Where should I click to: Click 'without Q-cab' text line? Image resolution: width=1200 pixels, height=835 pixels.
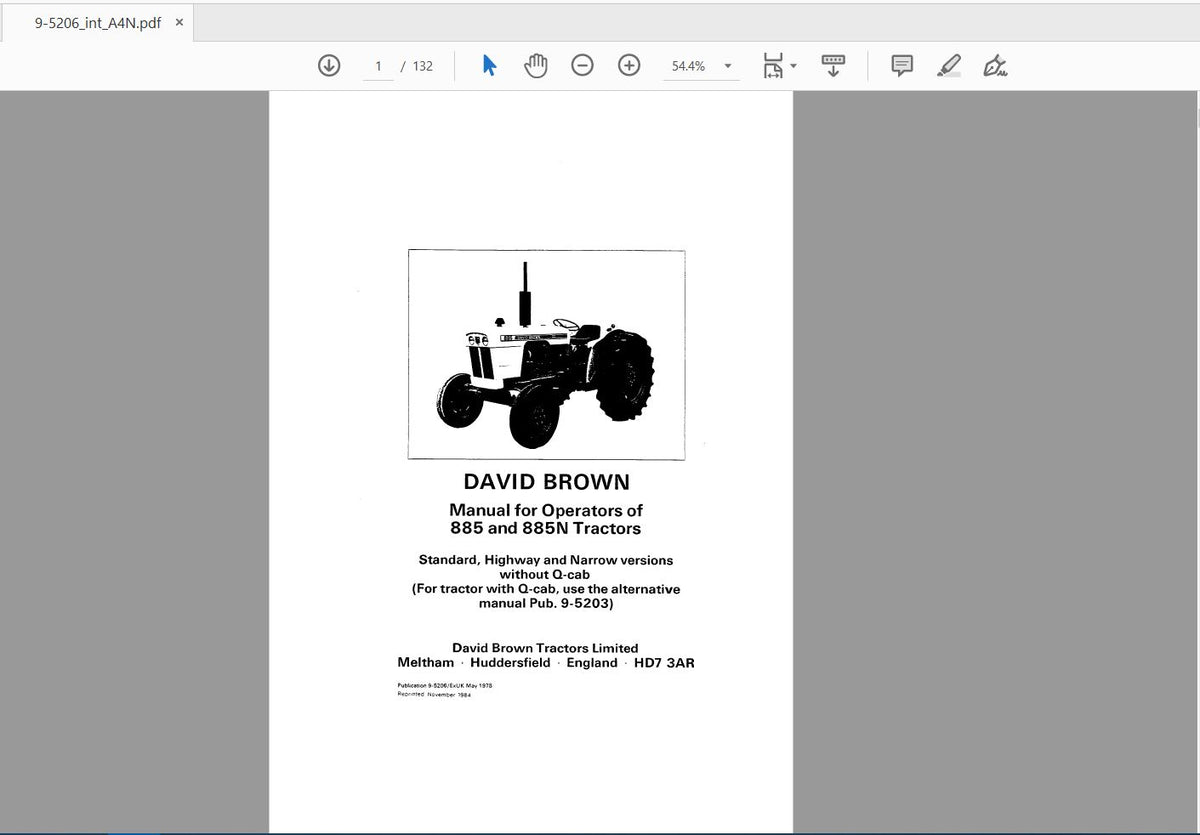(x=545, y=575)
